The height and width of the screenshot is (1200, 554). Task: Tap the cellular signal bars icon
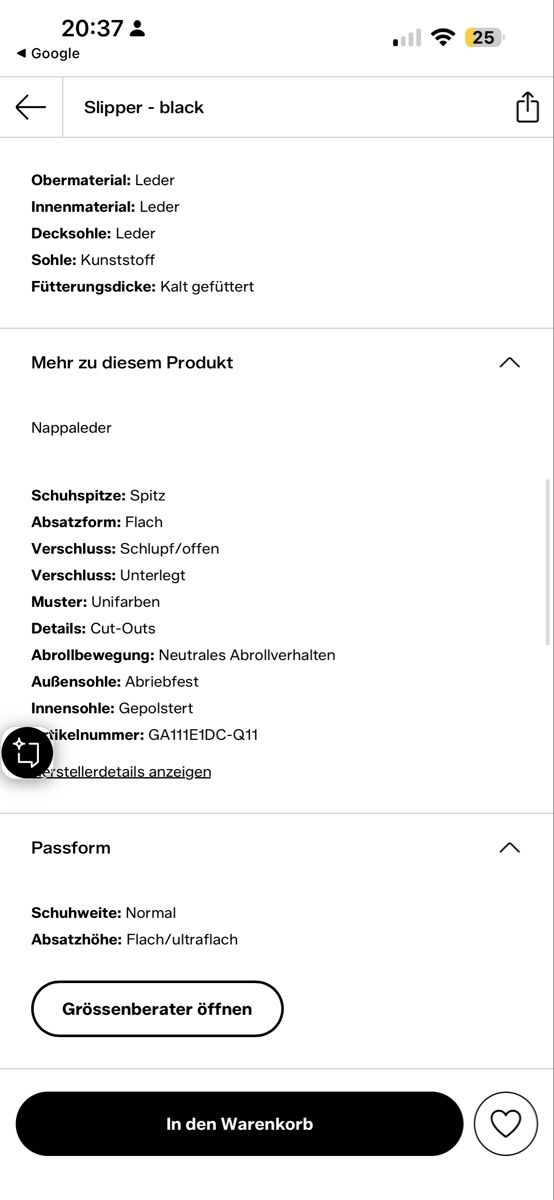click(407, 38)
